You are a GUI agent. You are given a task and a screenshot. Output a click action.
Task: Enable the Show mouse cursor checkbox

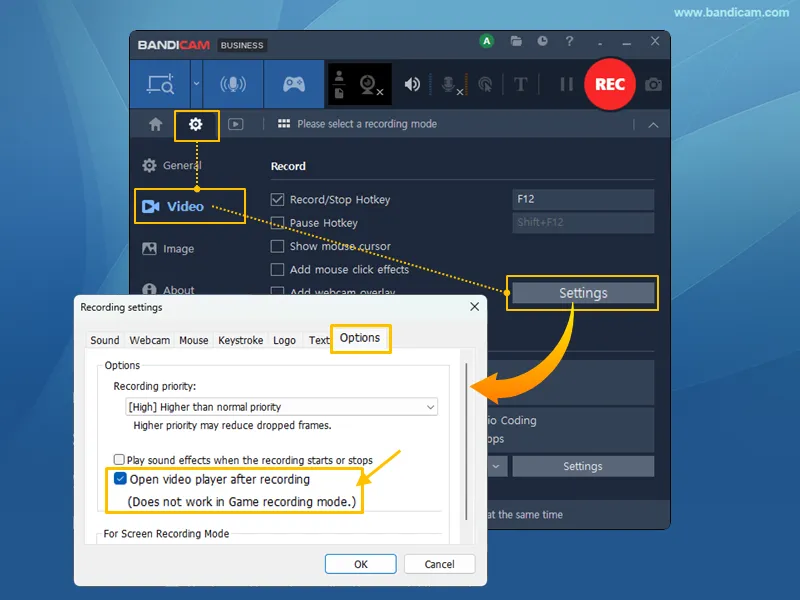[x=277, y=246]
